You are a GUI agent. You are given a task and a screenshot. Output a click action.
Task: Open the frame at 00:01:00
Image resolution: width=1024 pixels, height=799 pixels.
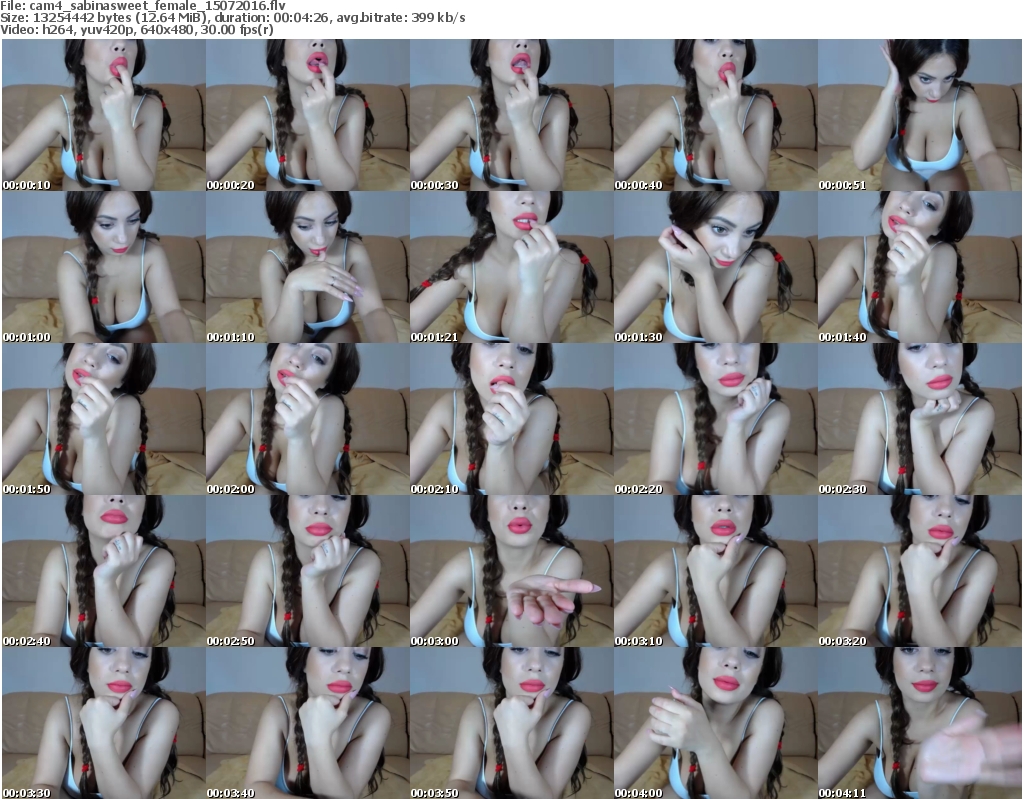pos(103,267)
